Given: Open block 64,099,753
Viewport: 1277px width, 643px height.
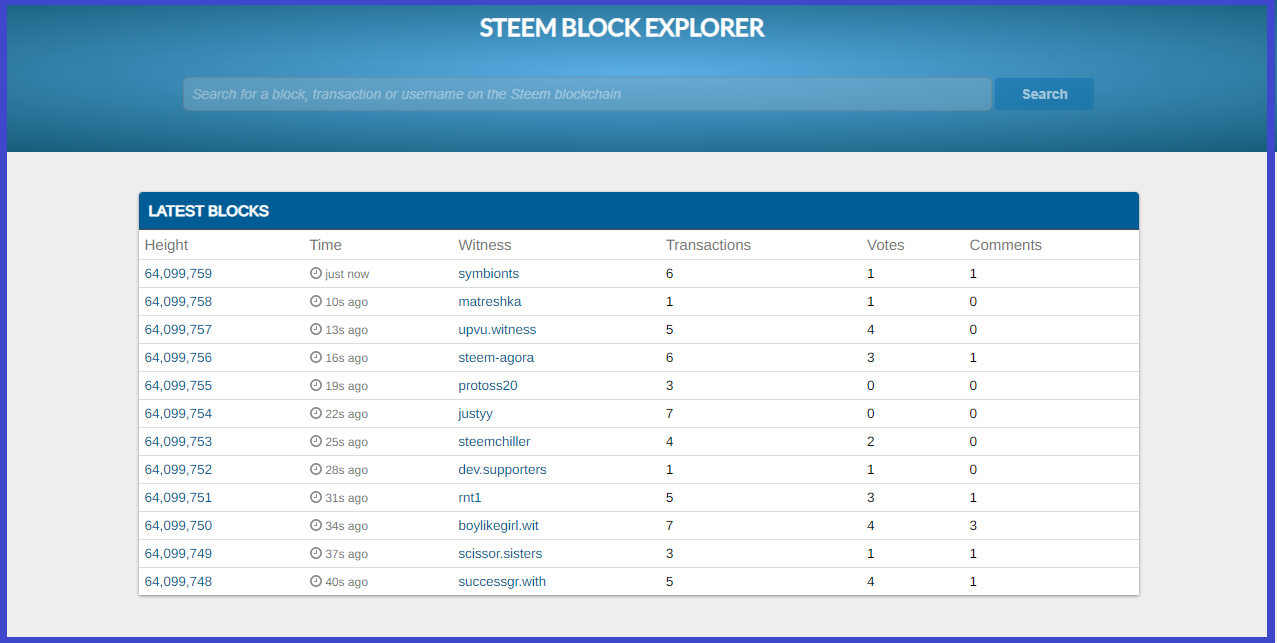Looking at the screenshot, I should (x=178, y=441).
